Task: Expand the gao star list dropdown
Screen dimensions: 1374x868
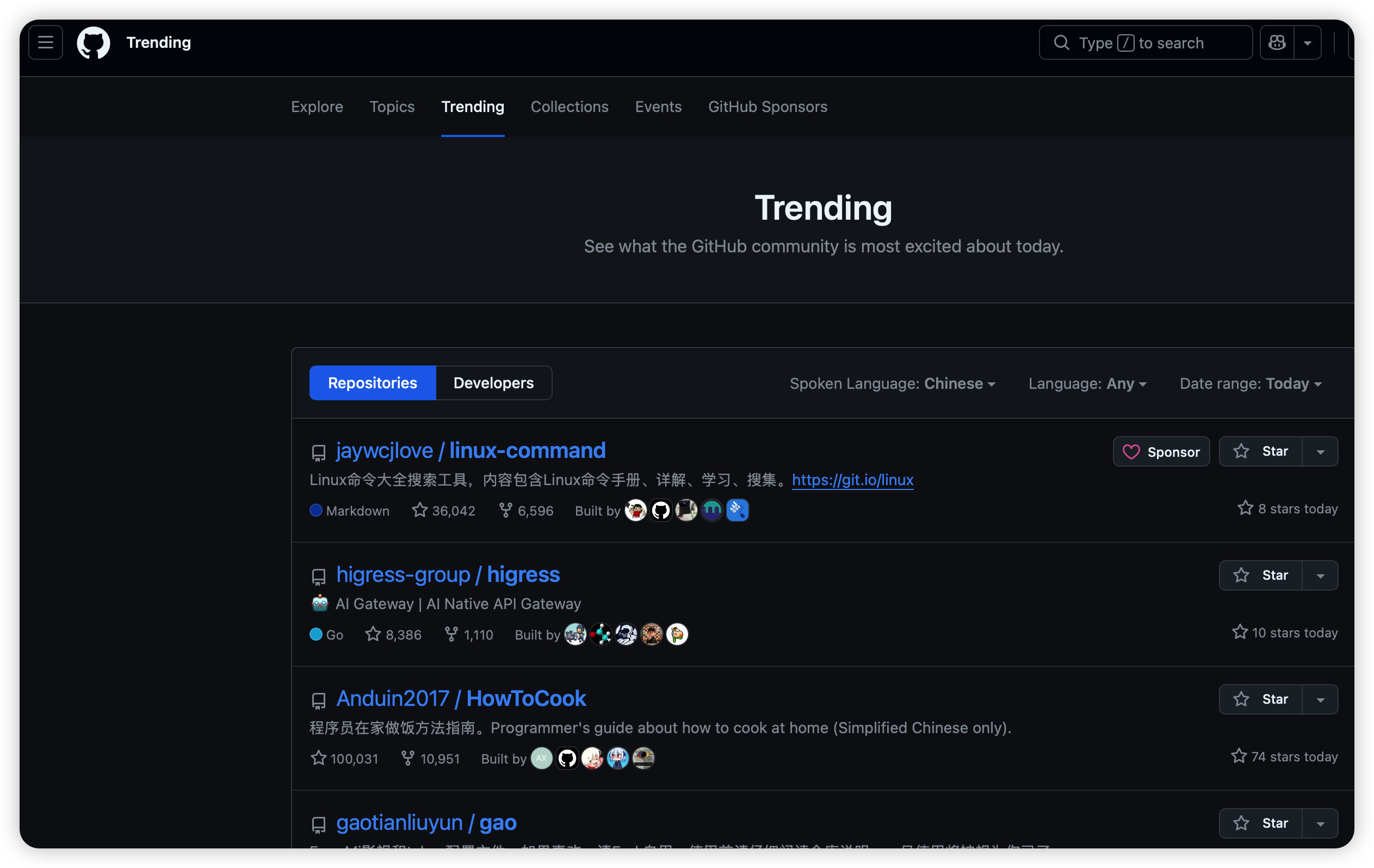Action: click(x=1320, y=823)
